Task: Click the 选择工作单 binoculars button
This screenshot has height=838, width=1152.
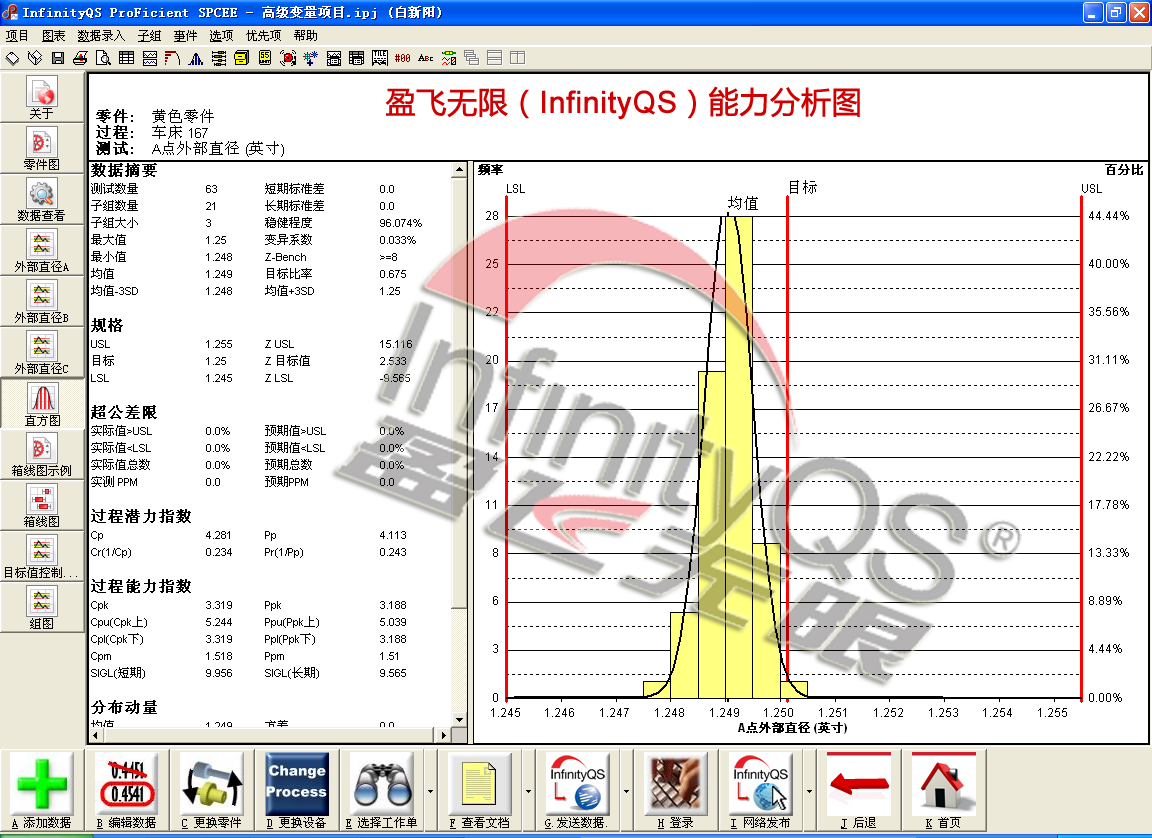Action: (x=382, y=790)
